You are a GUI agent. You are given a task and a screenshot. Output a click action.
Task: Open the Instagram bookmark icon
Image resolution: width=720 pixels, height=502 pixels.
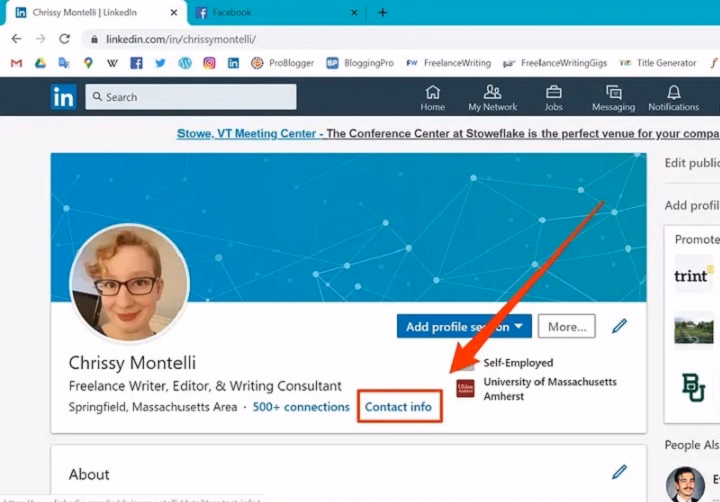pyautogui.click(x=209, y=63)
